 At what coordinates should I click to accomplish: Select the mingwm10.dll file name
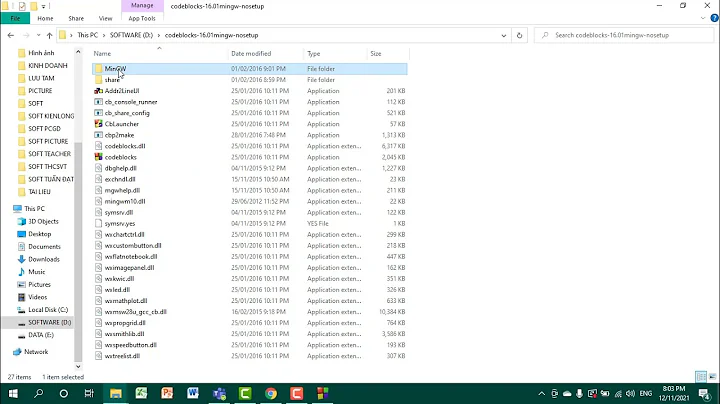(125, 202)
